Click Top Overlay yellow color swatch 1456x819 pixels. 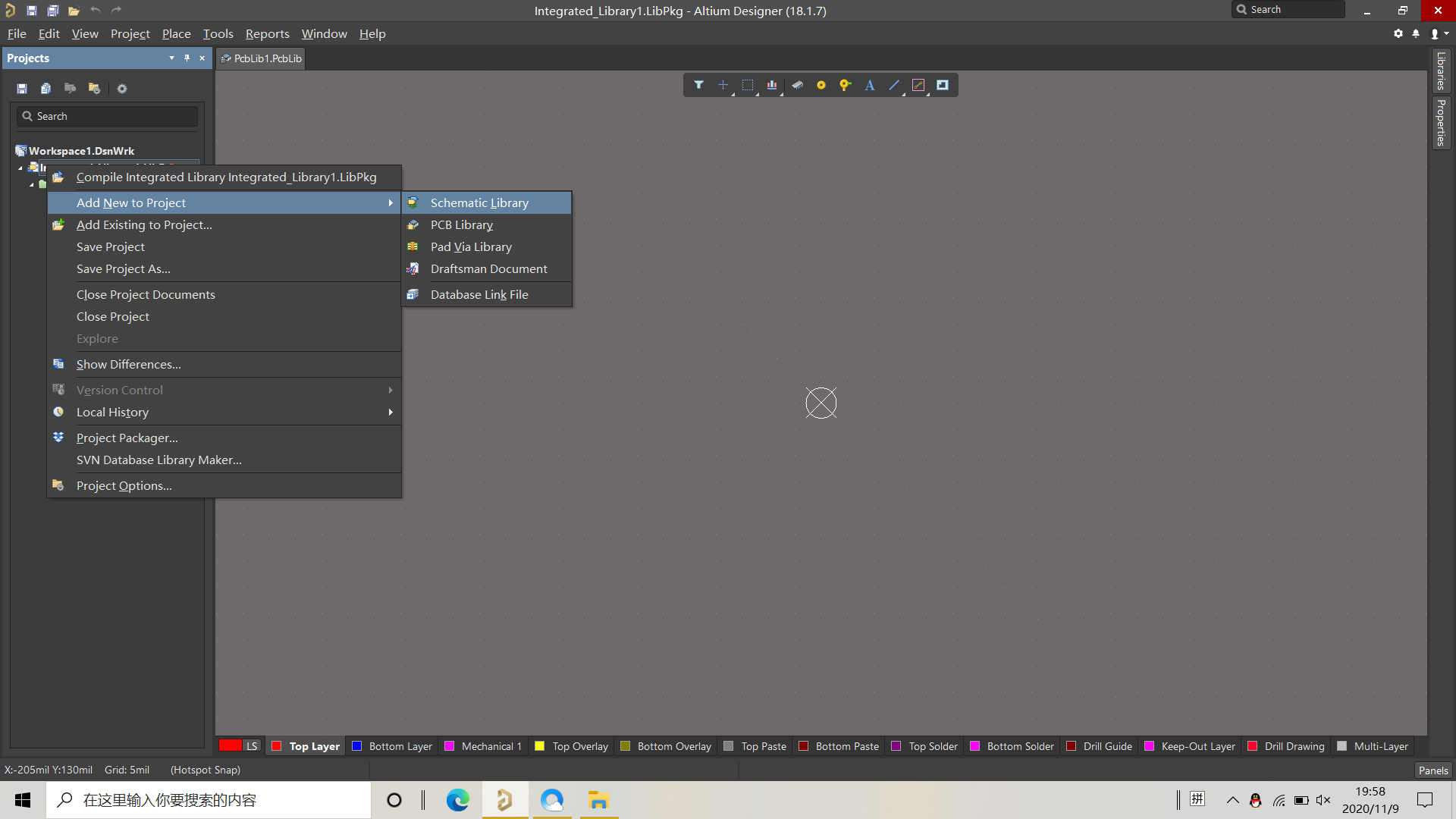(540, 746)
